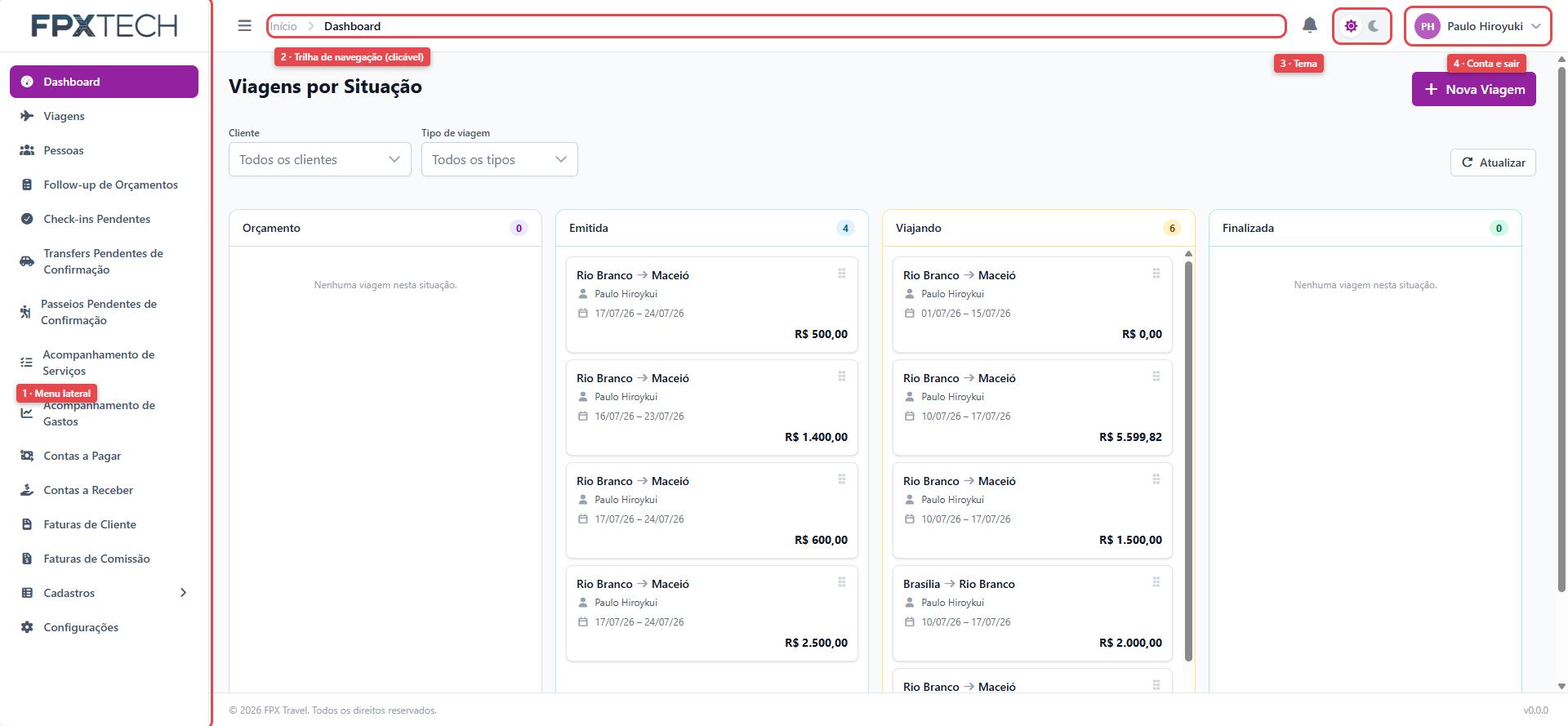The image size is (1568, 726).
Task: Click the Viagens airplane icon
Action: click(27, 116)
